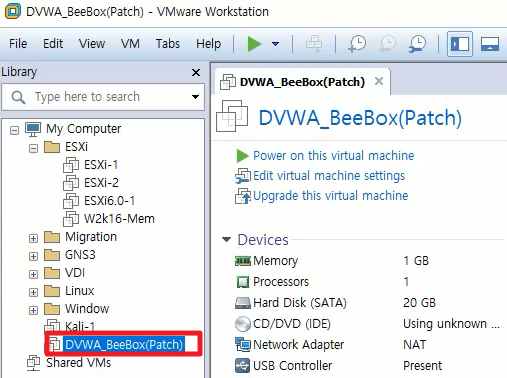507x378 pixels.
Task: Close the Library panel
Action: coord(196,72)
